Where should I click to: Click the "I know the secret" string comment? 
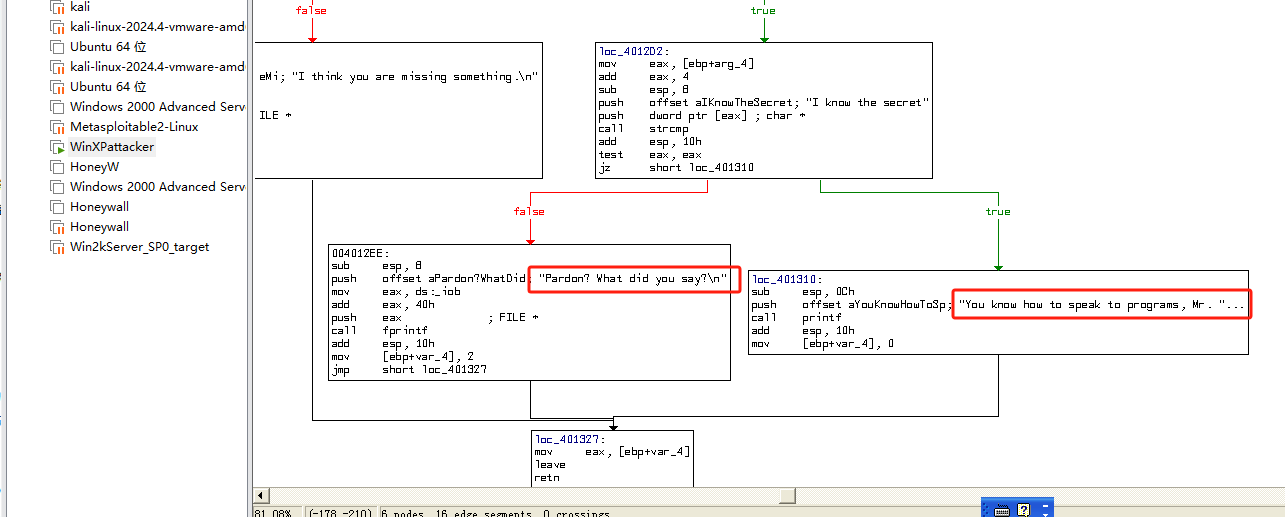click(867, 103)
